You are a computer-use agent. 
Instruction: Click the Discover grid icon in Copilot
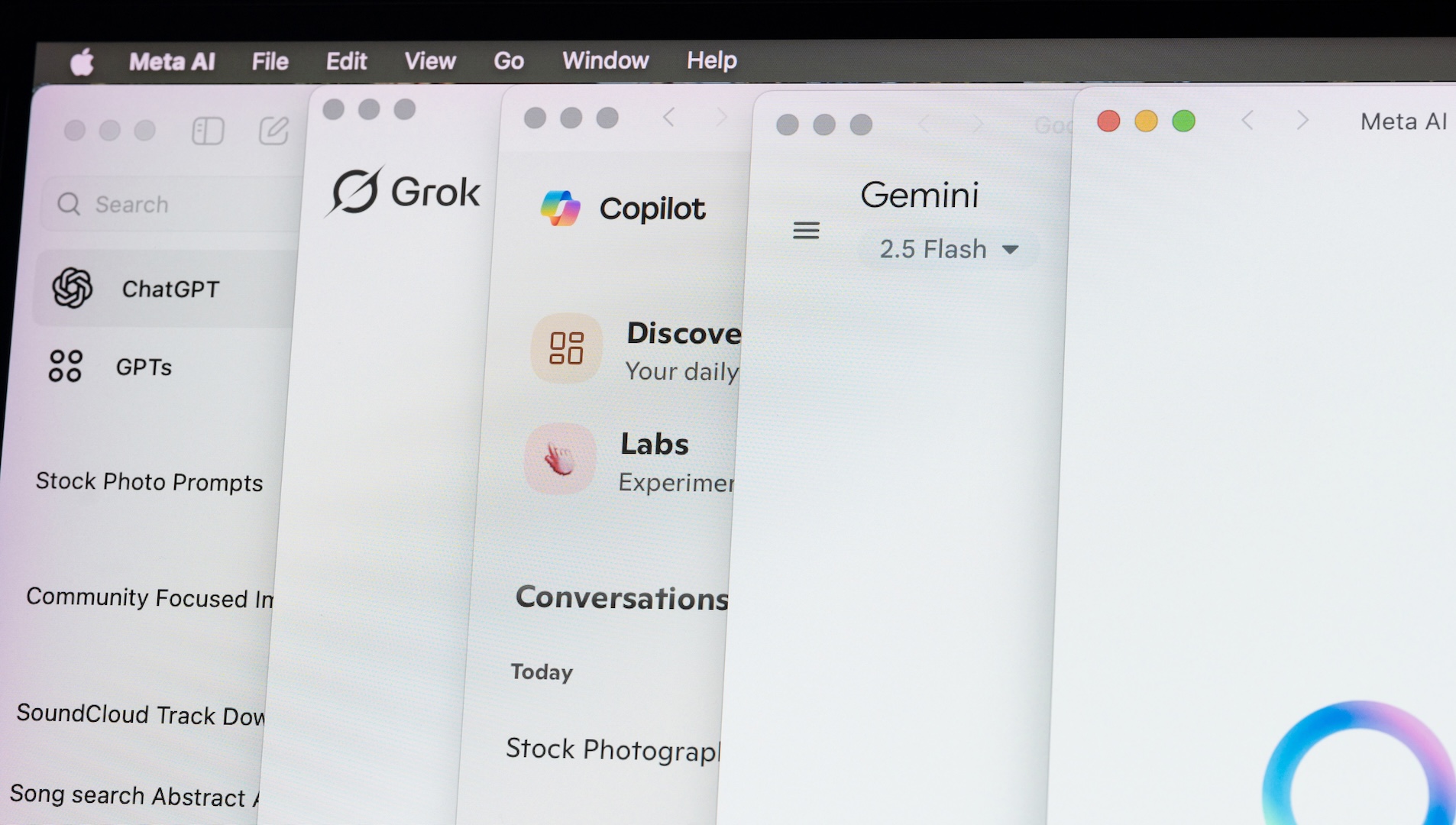(x=567, y=348)
